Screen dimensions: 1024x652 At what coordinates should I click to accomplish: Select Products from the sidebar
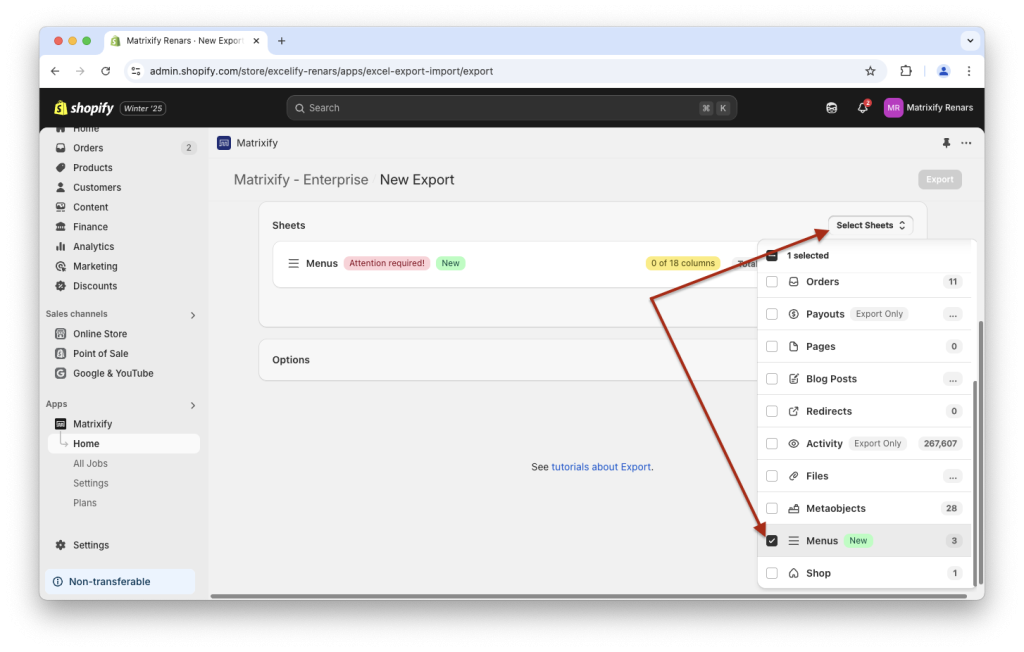point(92,167)
